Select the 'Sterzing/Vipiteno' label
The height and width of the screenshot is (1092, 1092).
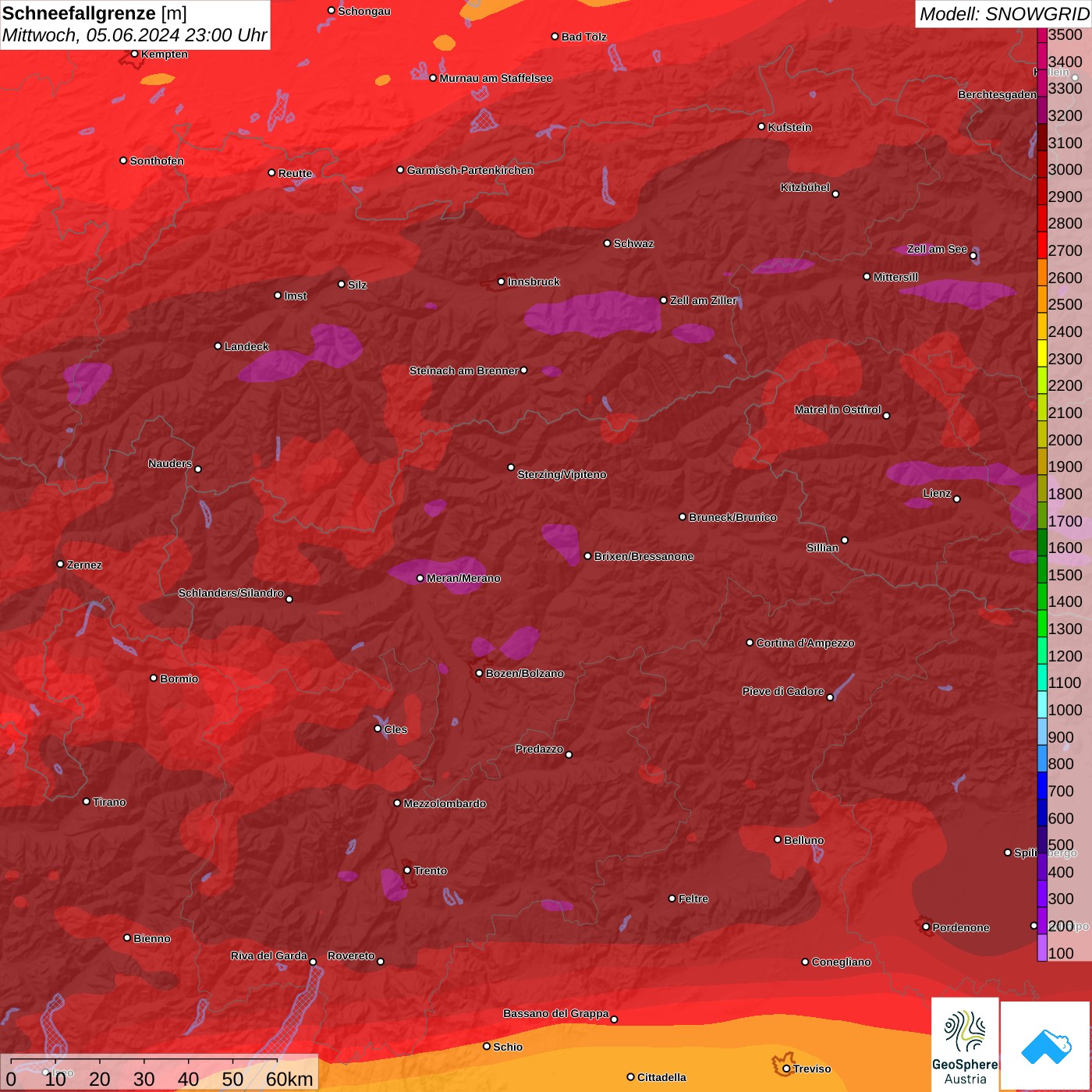(x=562, y=474)
